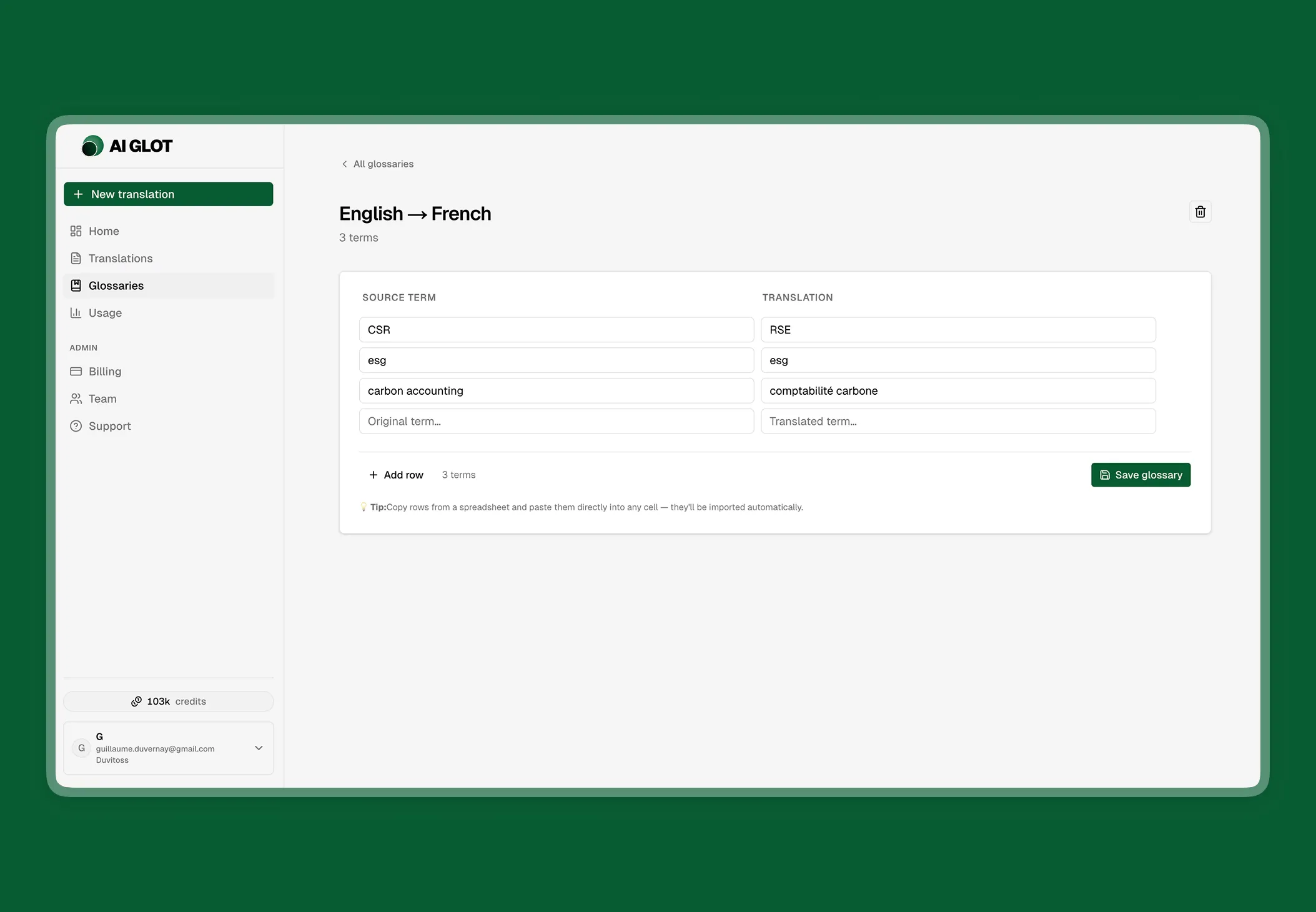Screen dimensions: 1316x912
Task: Delete this glossary using the trash icon
Action: click(1199, 212)
